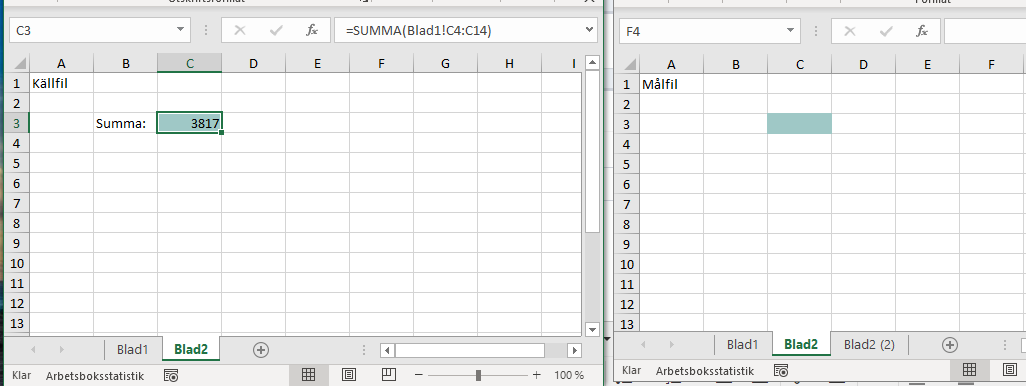Viewport: 1026px width, 386px height.
Task: Click Name Box field showing F4
Action: click(x=701, y=31)
